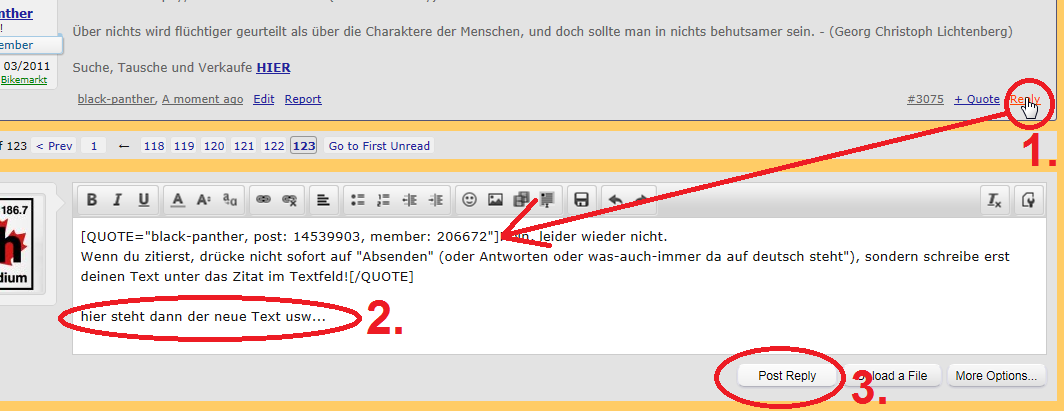The width and height of the screenshot is (1064, 411).
Task: Click the Go to First Unread link
Action: [x=379, y=146]
